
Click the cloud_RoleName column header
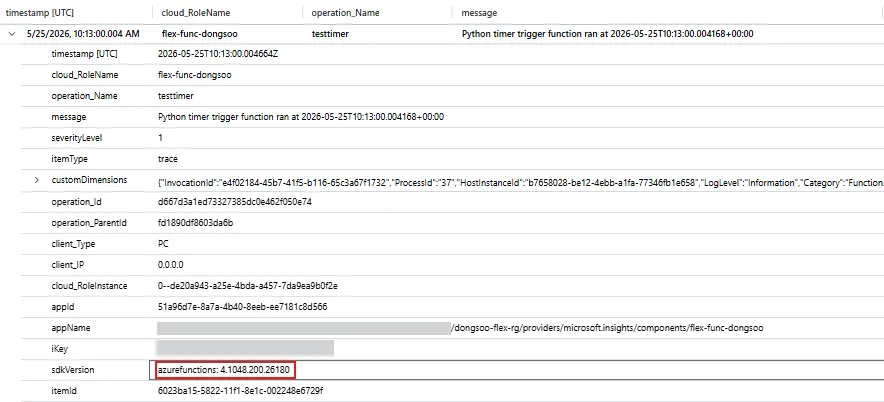(x=196, y=12)
